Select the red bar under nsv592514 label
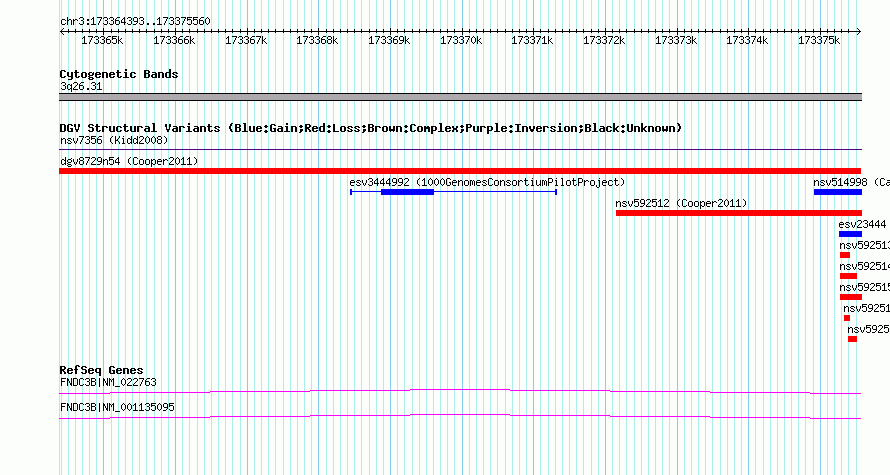Screen dimensions: 890x475 click(848, 276)
